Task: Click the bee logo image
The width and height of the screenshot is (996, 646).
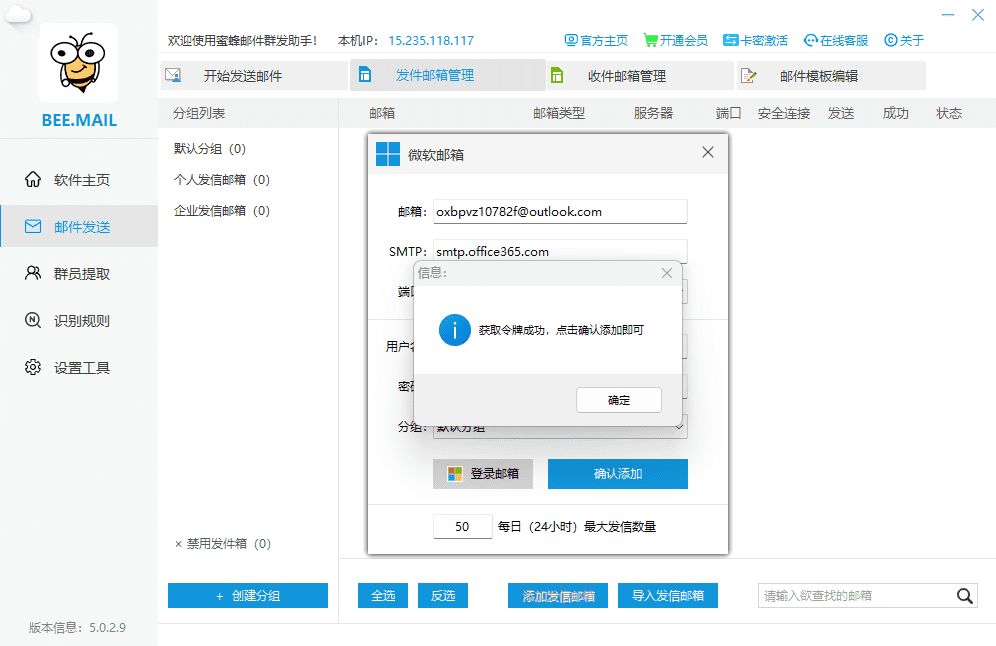Action: [x=78, y=63]
